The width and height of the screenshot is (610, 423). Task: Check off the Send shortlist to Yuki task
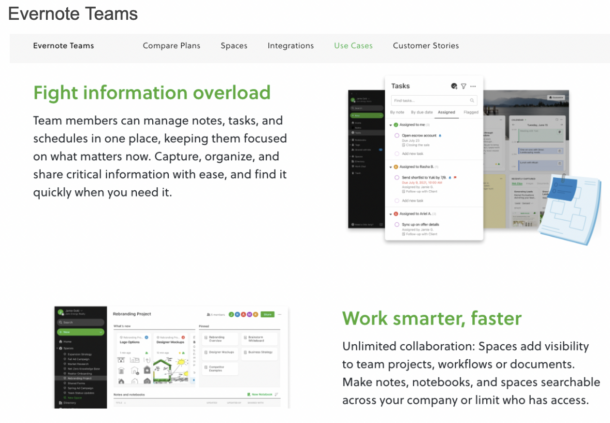pos(397,177)
